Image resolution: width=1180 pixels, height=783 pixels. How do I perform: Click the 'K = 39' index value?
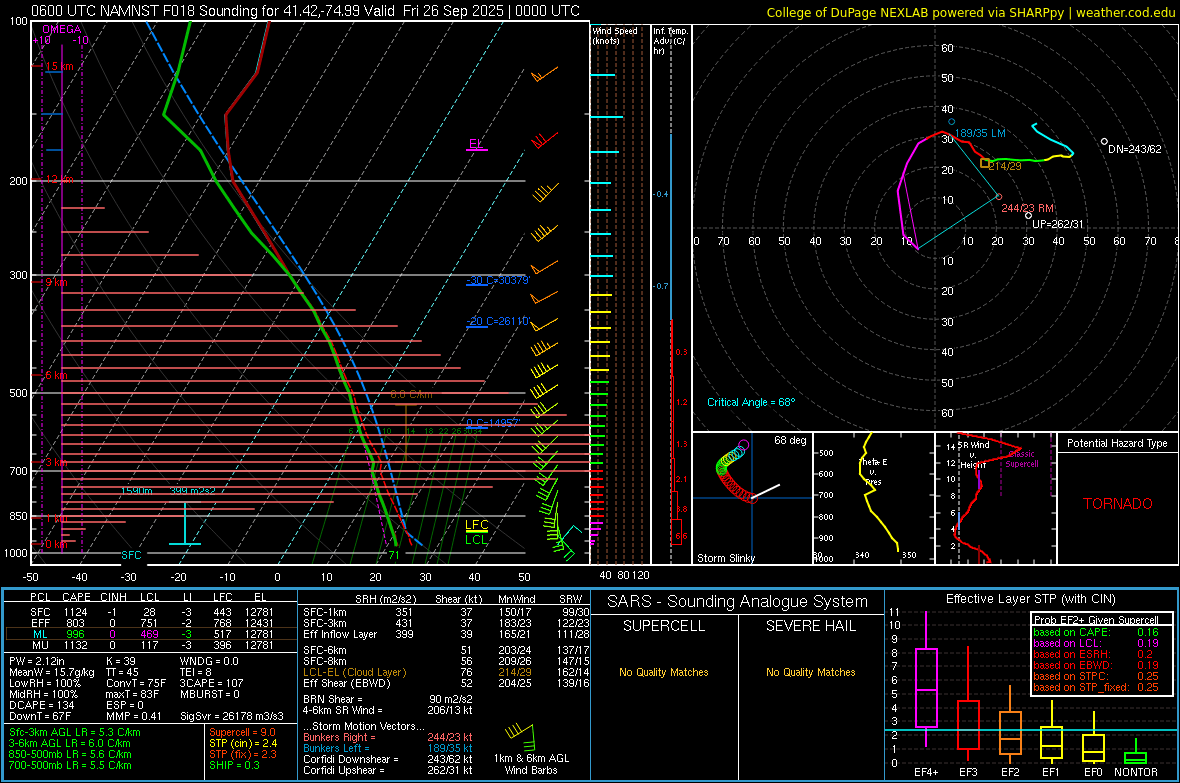point(120,661)
